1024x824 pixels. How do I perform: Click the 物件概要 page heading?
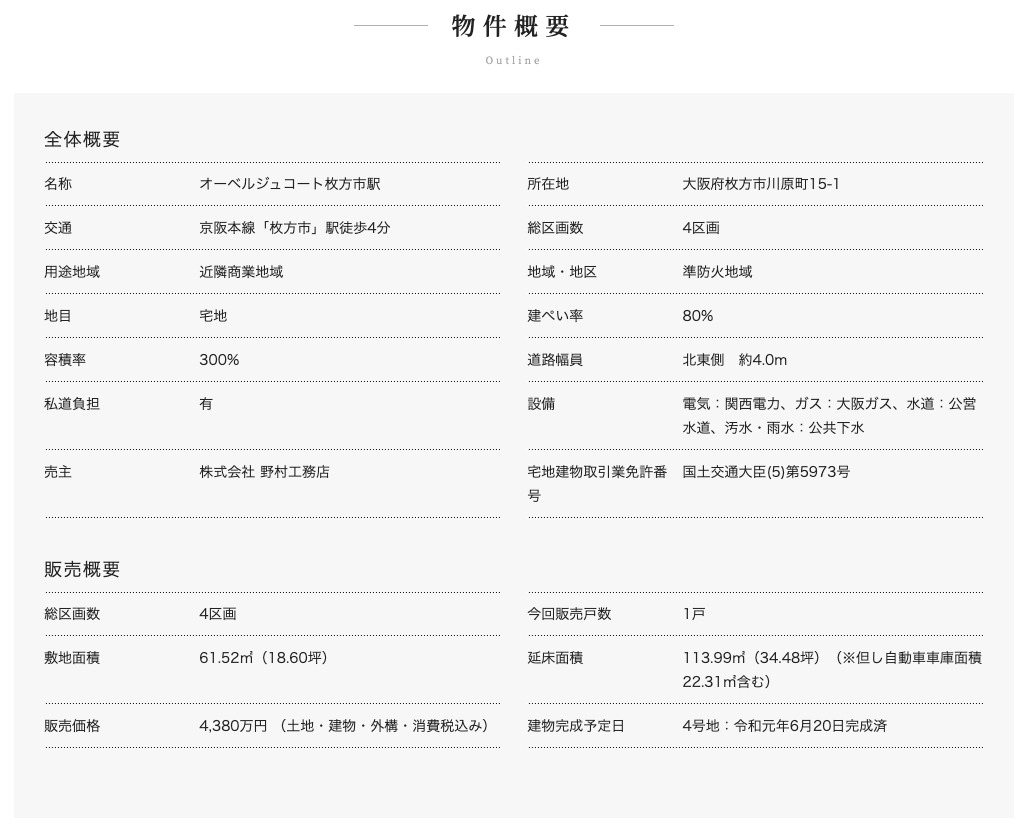(511, 27)
